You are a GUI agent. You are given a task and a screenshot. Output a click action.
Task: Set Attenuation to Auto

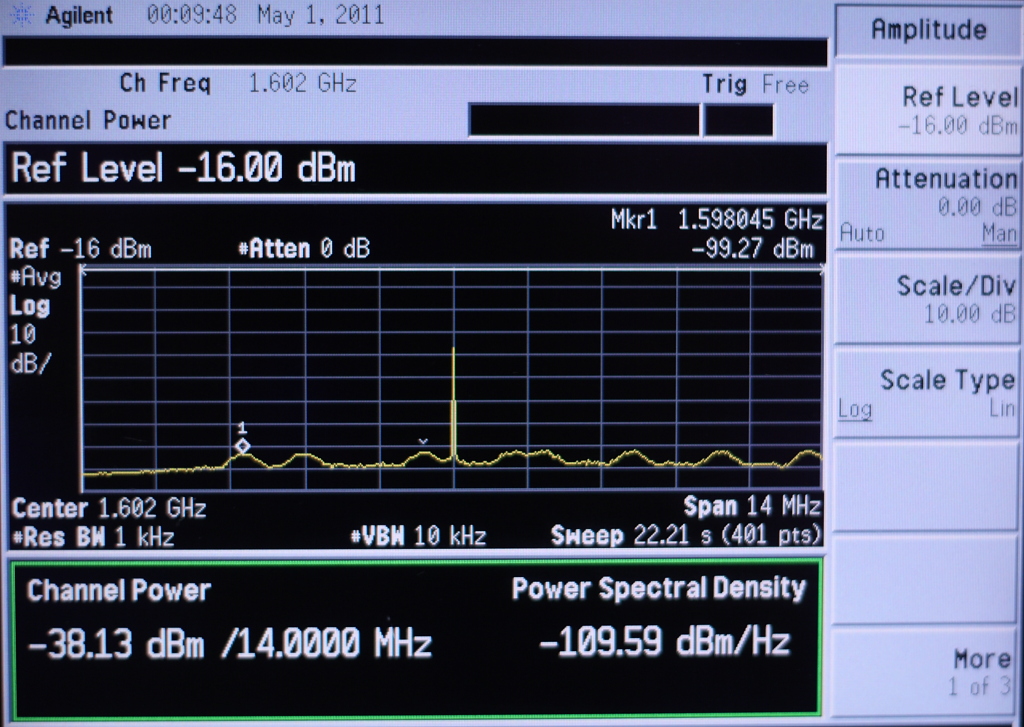point(862,233)
